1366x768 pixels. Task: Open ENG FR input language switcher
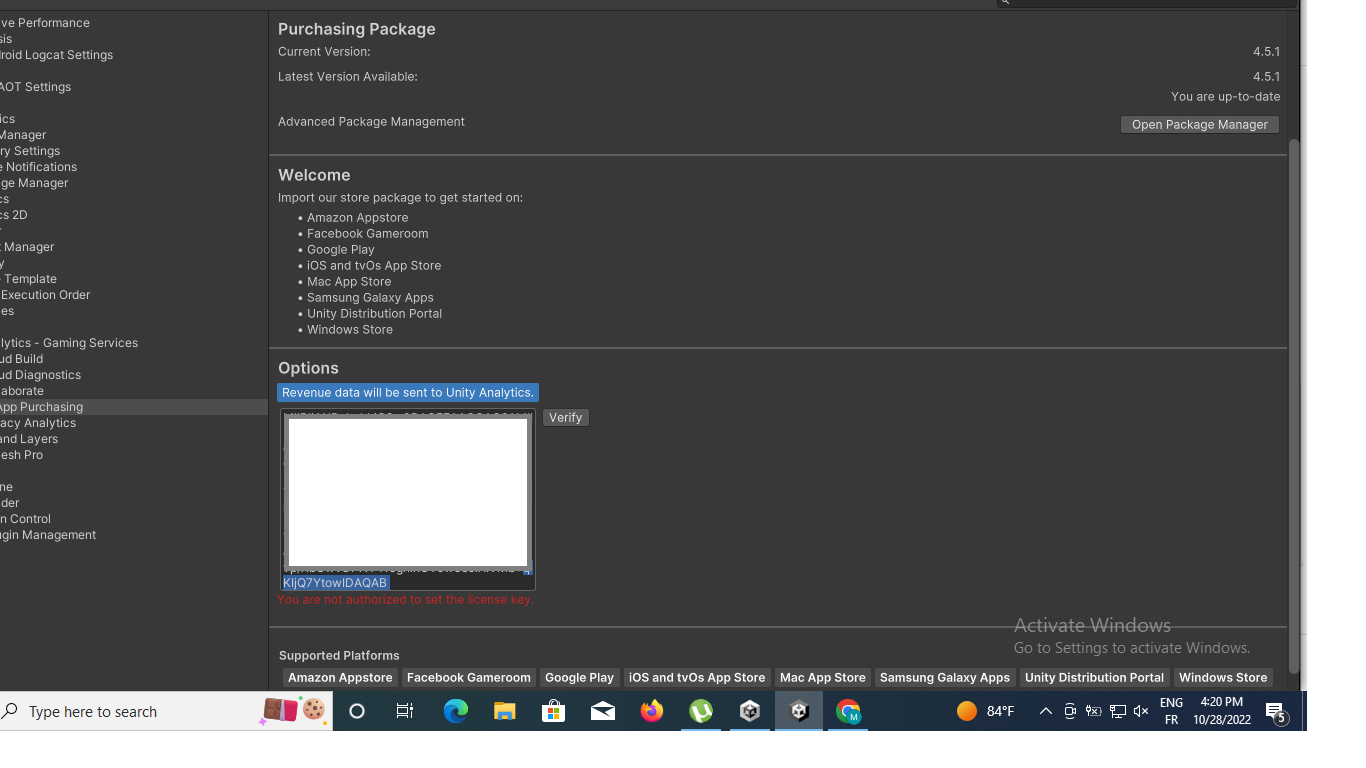click(x=1171, y=711)
